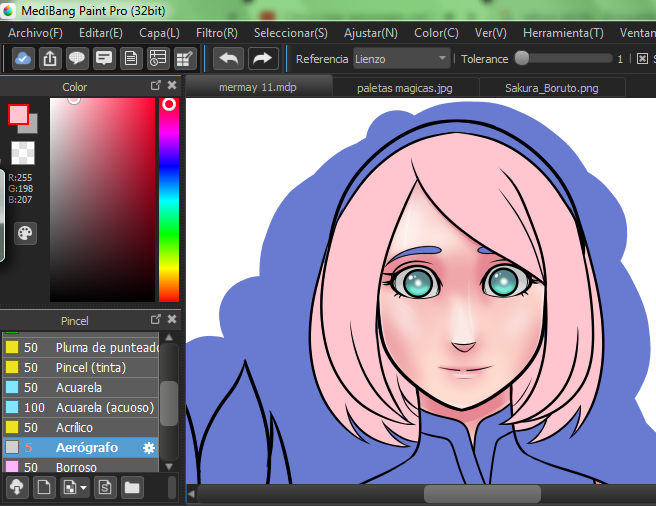Undo the last action with left arrow
The height and width of the screenshot is (506, 656).
click(x=228, y=59)
